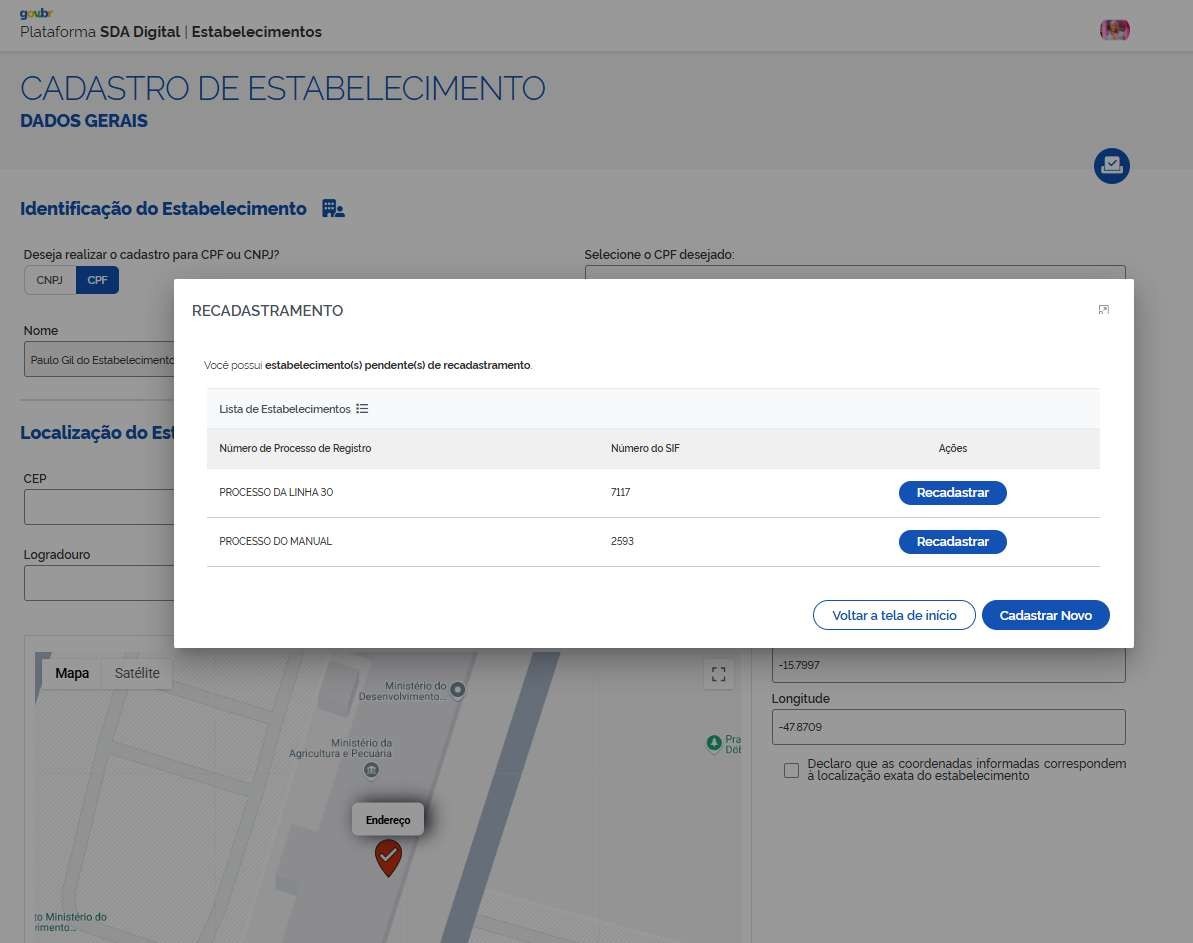The image size is (1193, 943).
Task: Click the user avatar in header
Action: point(1114,30)
